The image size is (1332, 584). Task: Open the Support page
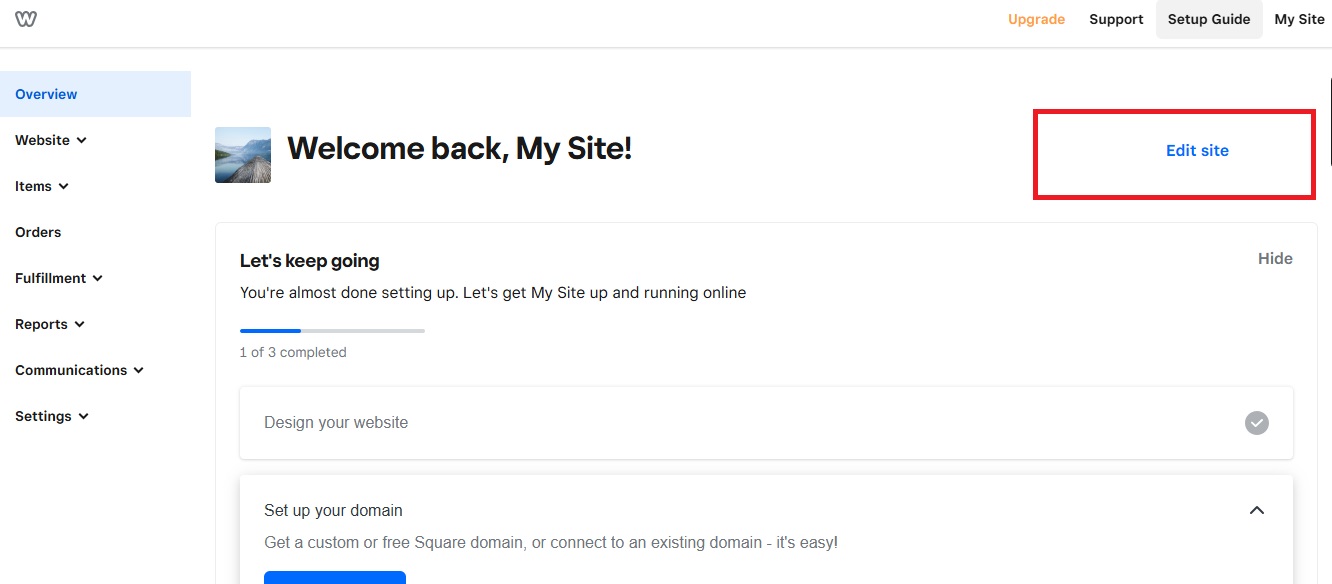pos(1116,20)
